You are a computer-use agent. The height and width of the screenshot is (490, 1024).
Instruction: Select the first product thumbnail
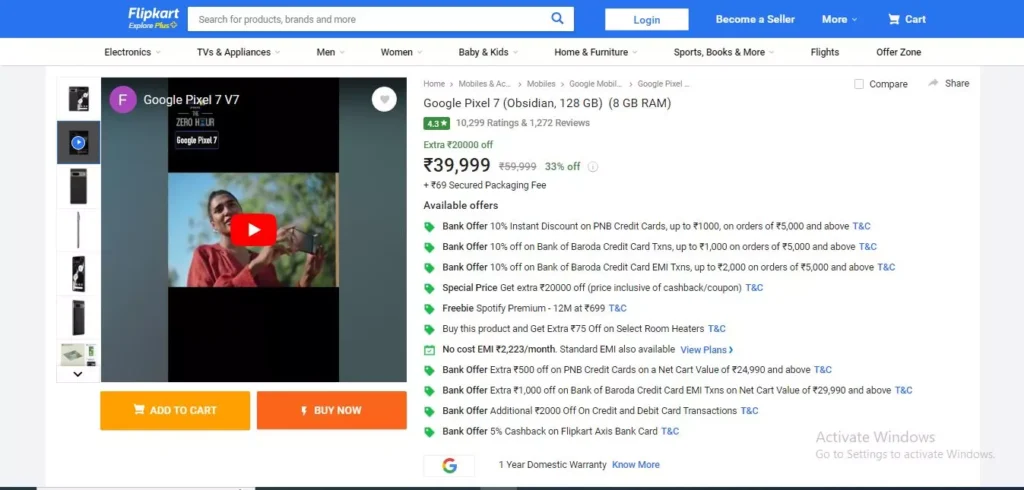coord(78,99)
